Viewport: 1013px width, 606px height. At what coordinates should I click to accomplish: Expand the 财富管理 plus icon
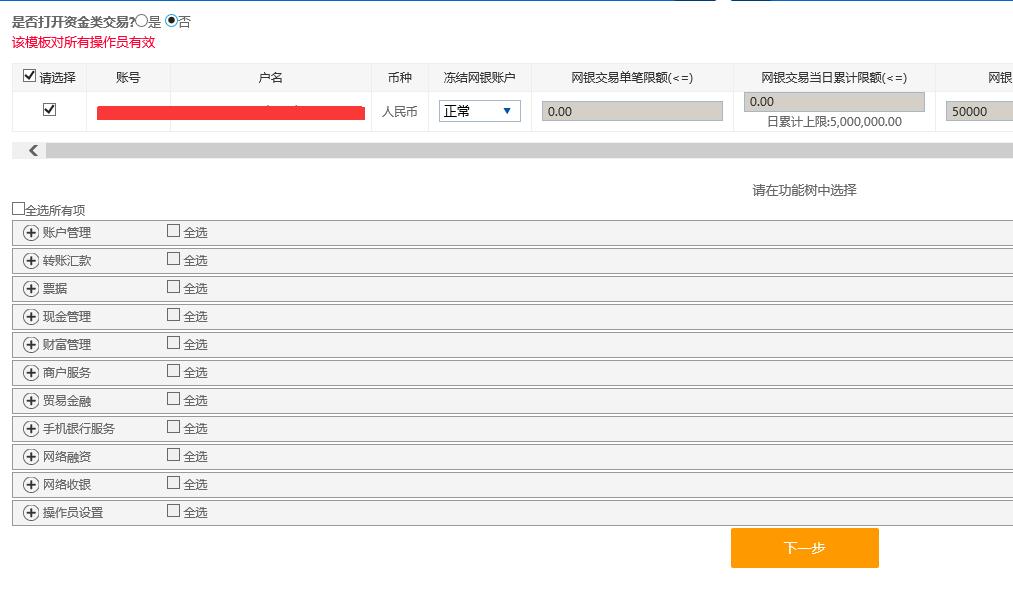31,345
